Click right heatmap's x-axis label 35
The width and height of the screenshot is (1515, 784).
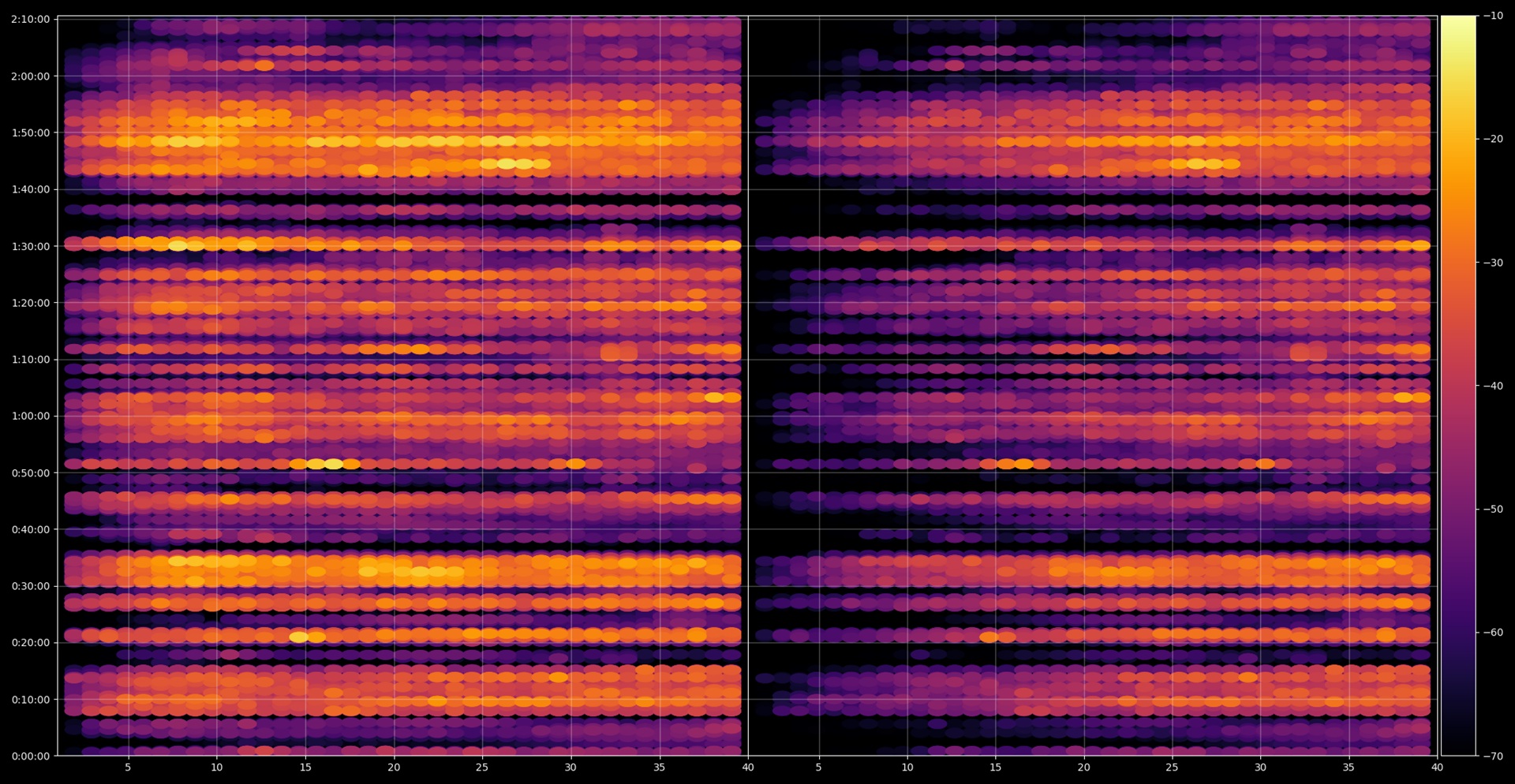(1349, 767)
